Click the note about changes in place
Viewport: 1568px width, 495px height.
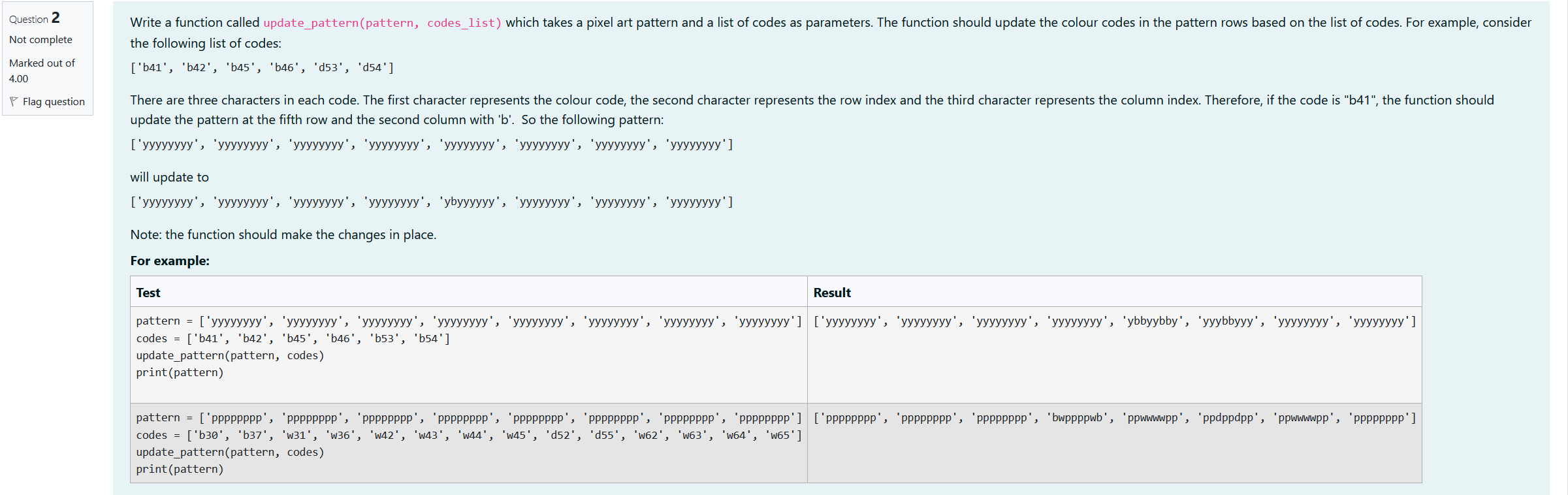coord(283,234)
